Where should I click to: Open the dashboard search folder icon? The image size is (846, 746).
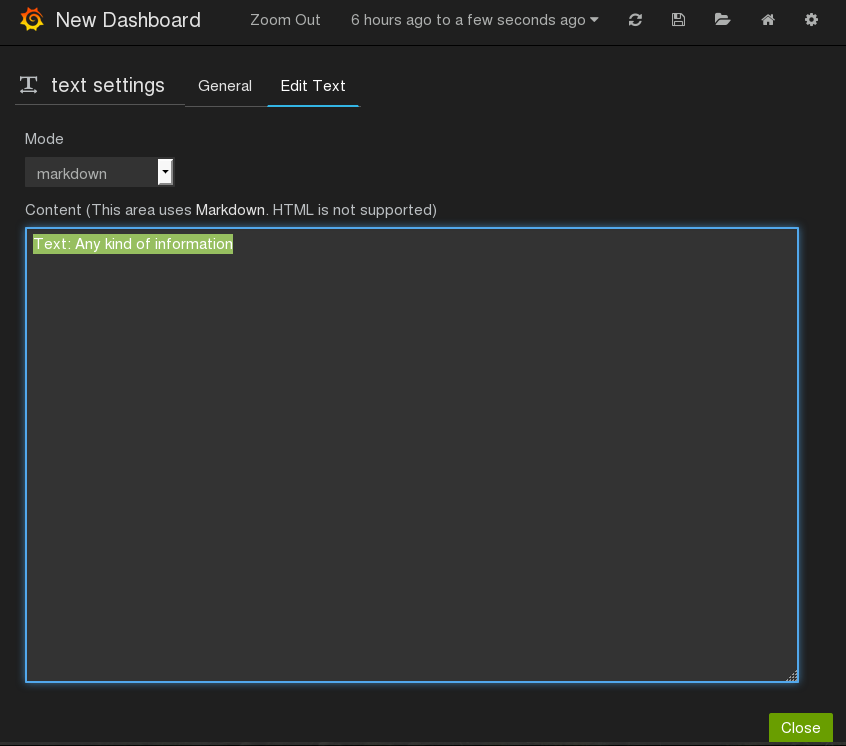click(722, 20)
